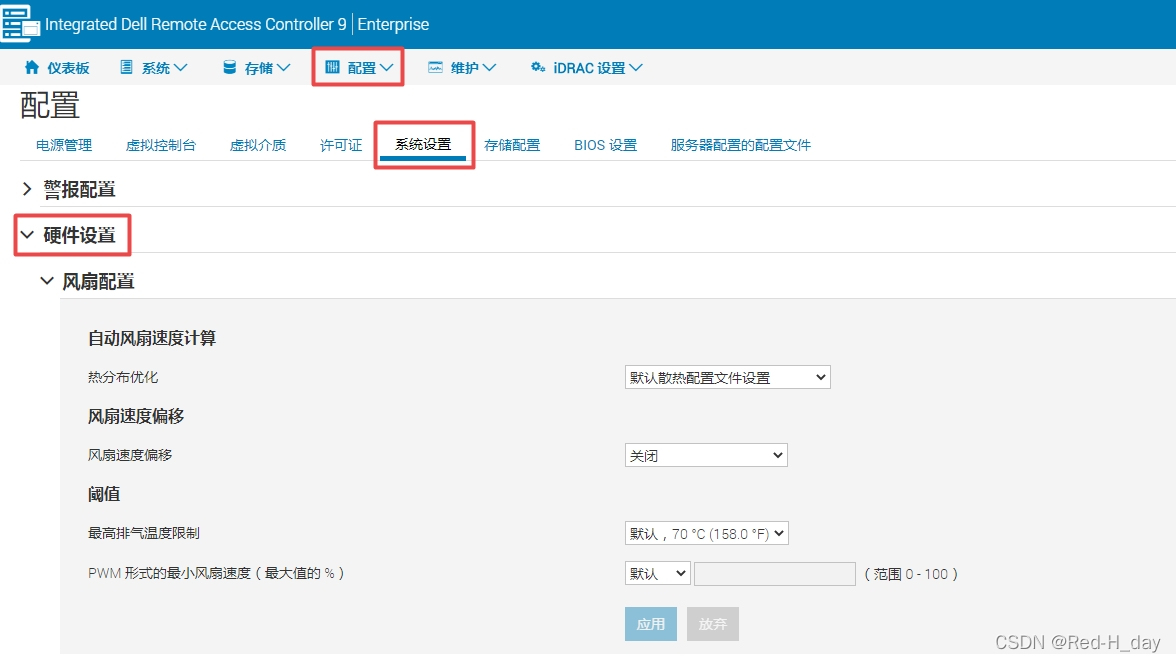Switch to the 虚拟控制台 tab
Screen dimensions: 1176x662
coord(160,145)
